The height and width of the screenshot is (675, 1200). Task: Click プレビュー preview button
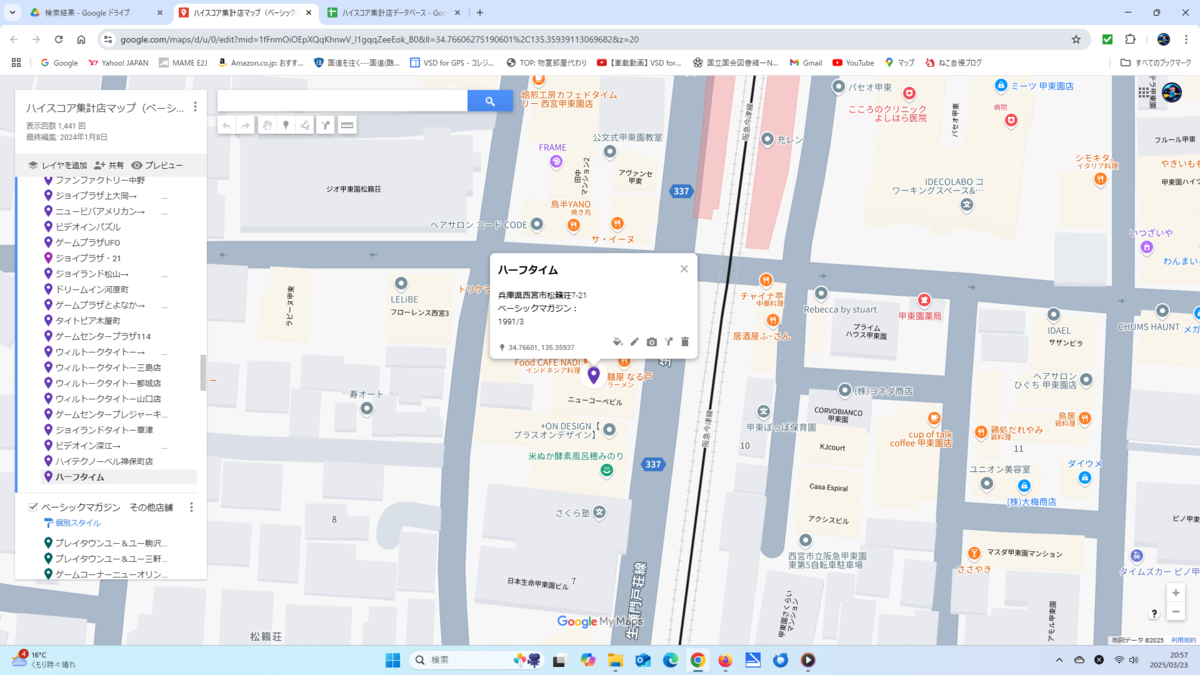(157, 165)
